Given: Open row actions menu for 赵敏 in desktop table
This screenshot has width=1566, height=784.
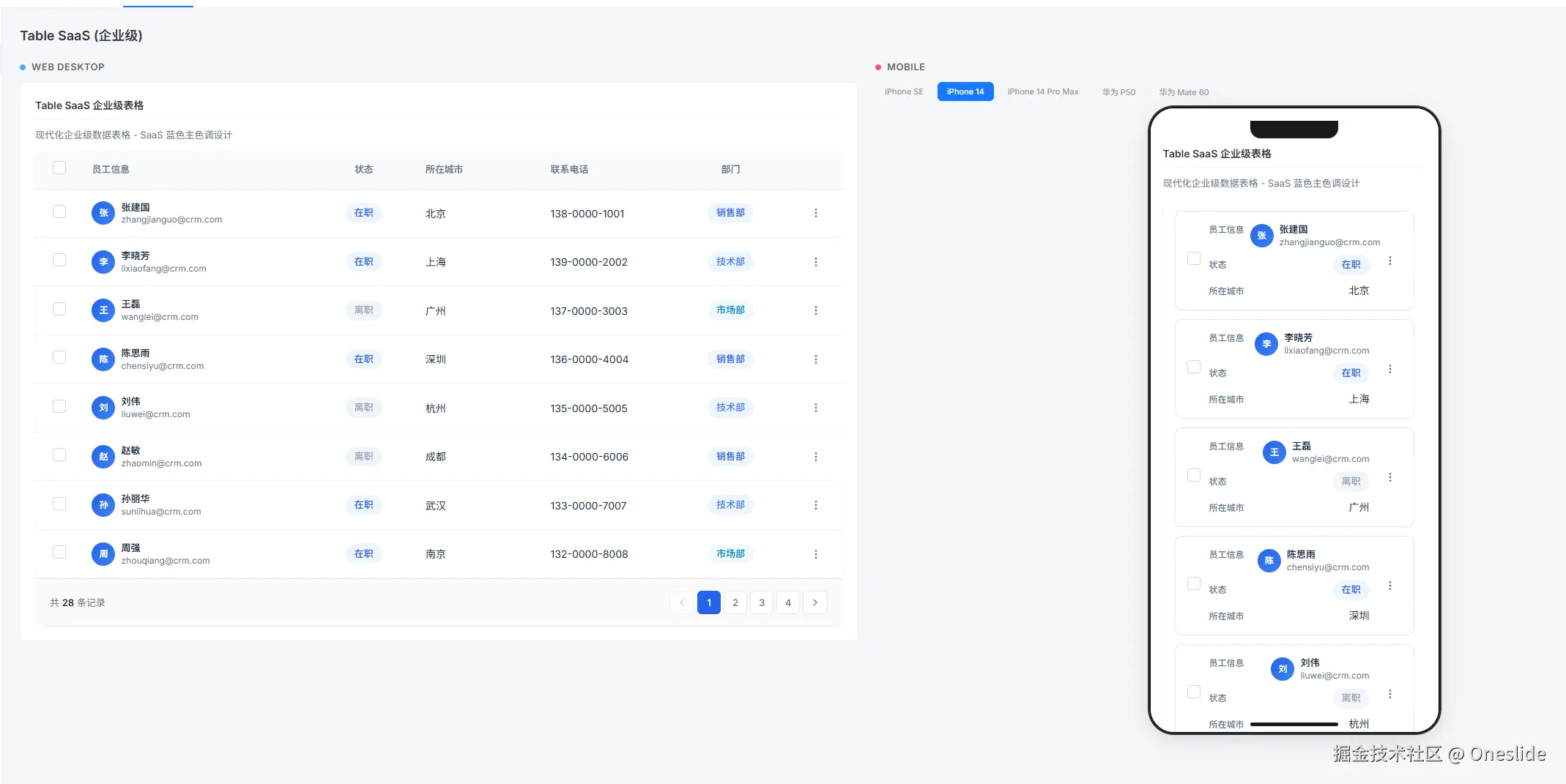Looking at the screenshot, I should (x=815, y=457).
